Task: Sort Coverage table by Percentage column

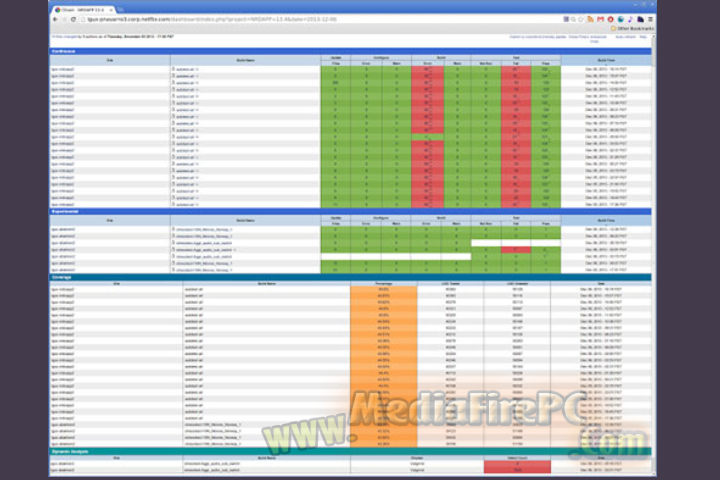Action: point(383,284)
